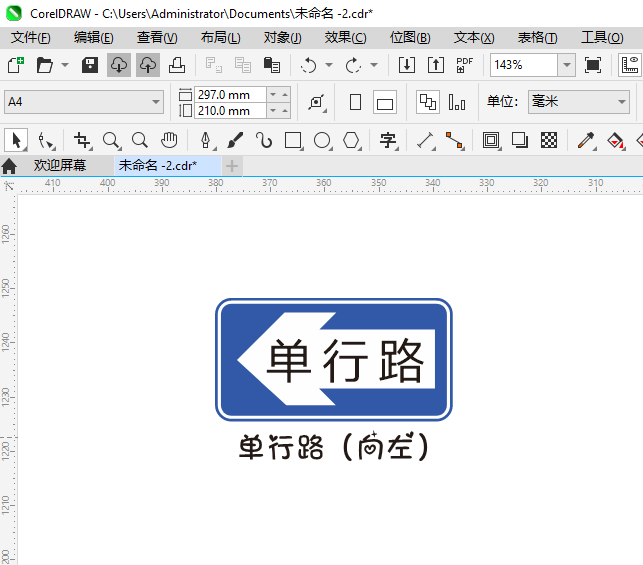The image size is (643, 565).
Task: Click the page width 297.0 mm field
Action: coord(230,95)
